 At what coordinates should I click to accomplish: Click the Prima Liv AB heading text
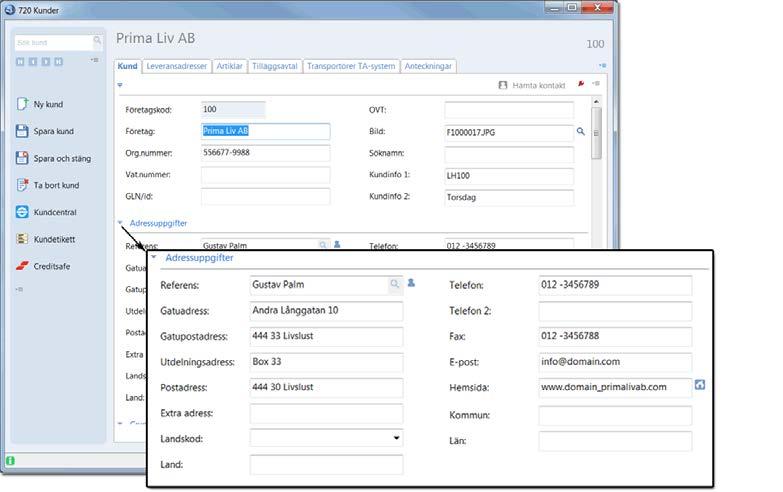(x=155, y=38)
